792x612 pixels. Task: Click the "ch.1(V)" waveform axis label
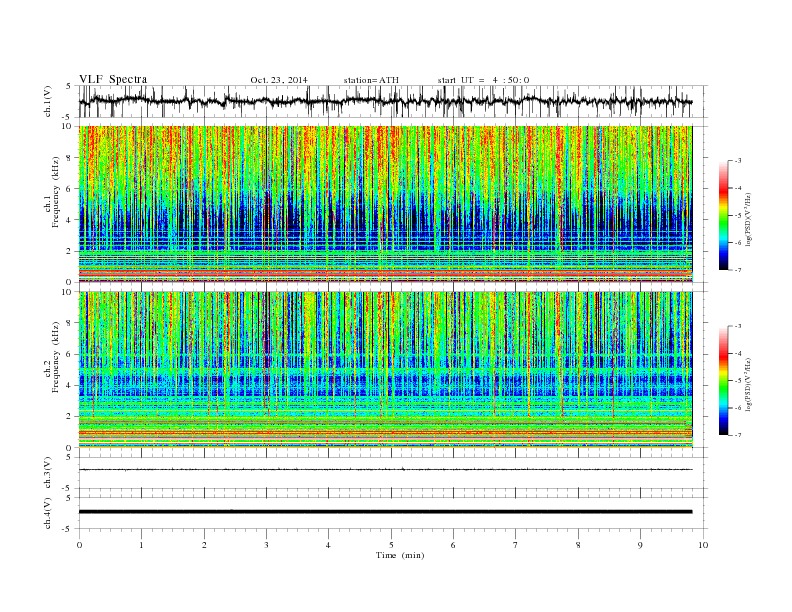tap(47, 101)
